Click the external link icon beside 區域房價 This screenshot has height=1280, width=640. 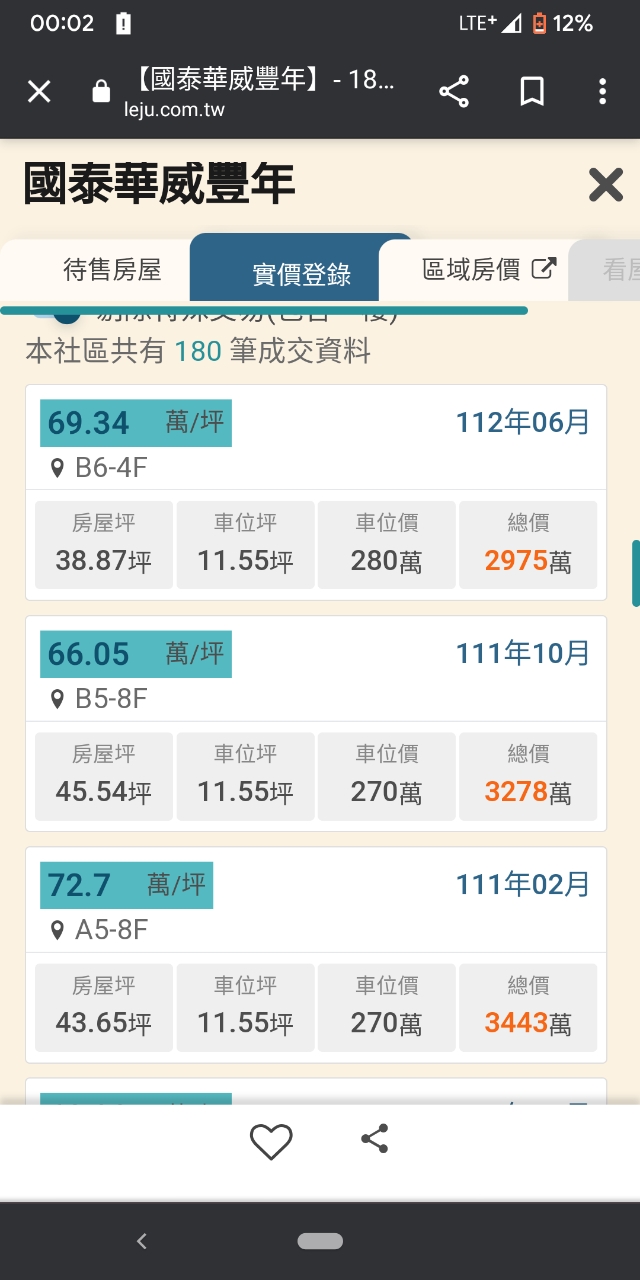pyautogui.click(x=544, y=269)
